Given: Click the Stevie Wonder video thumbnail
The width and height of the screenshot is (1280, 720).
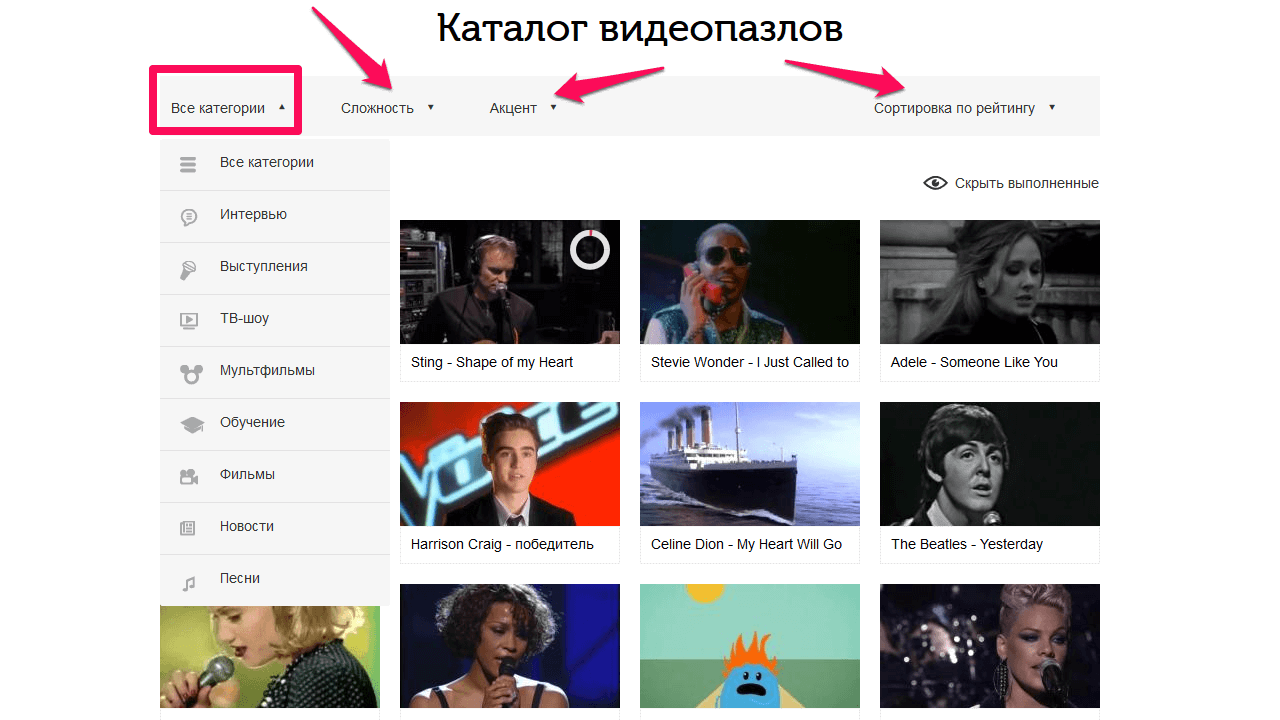Looking at the screenshot, I should [x=750, y=282].
